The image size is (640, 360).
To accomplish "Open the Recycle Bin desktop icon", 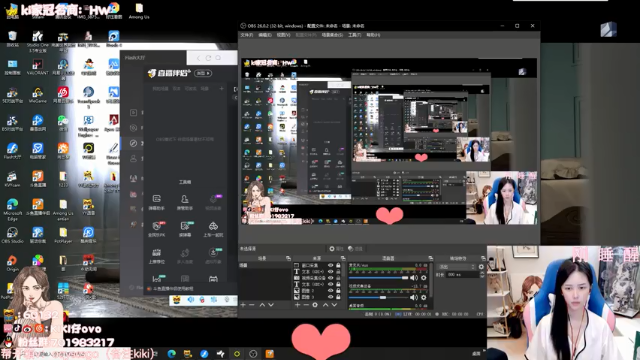I will point(13,39).
